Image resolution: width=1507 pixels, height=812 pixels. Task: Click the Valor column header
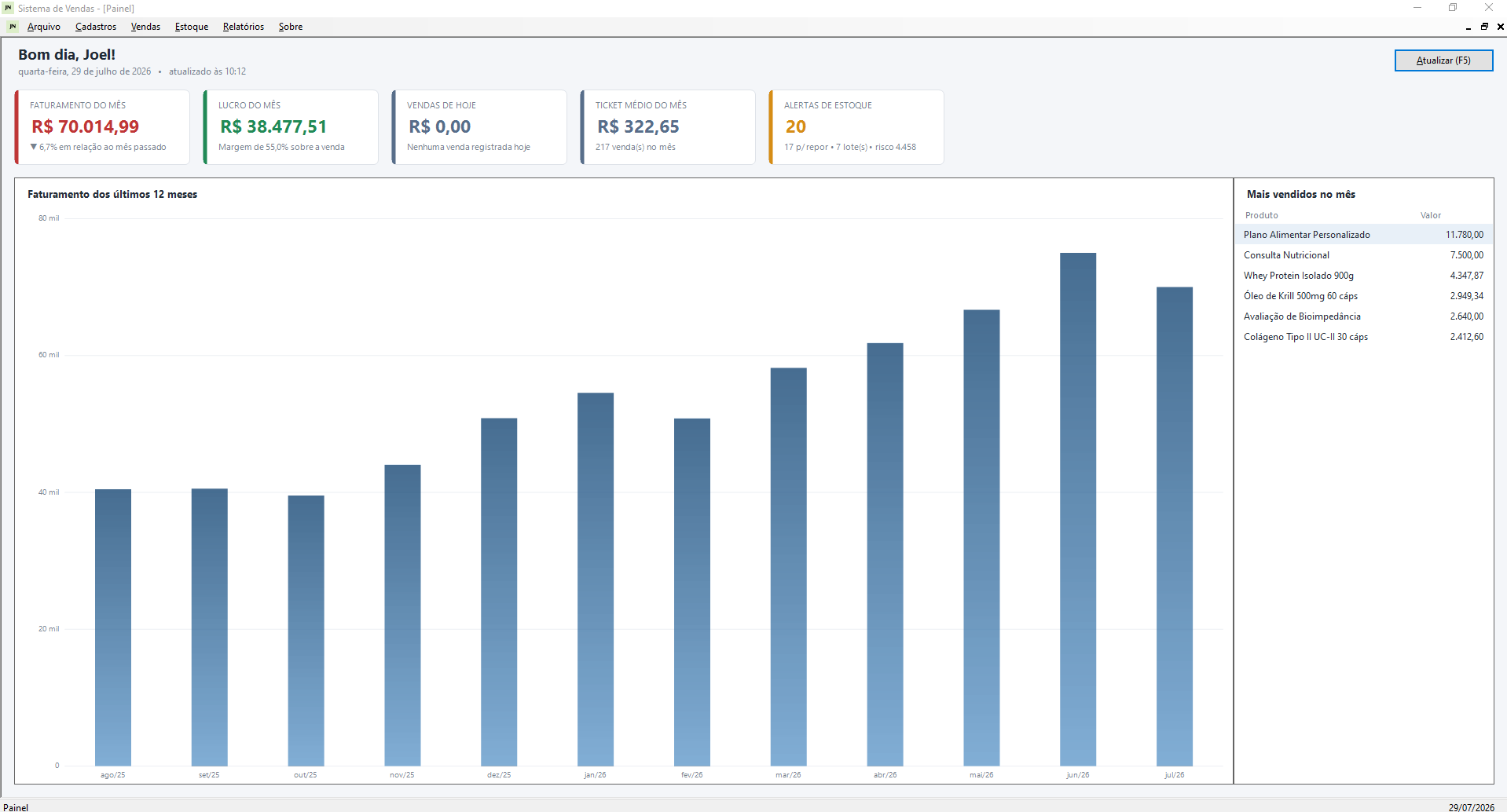pos(1430,215)
